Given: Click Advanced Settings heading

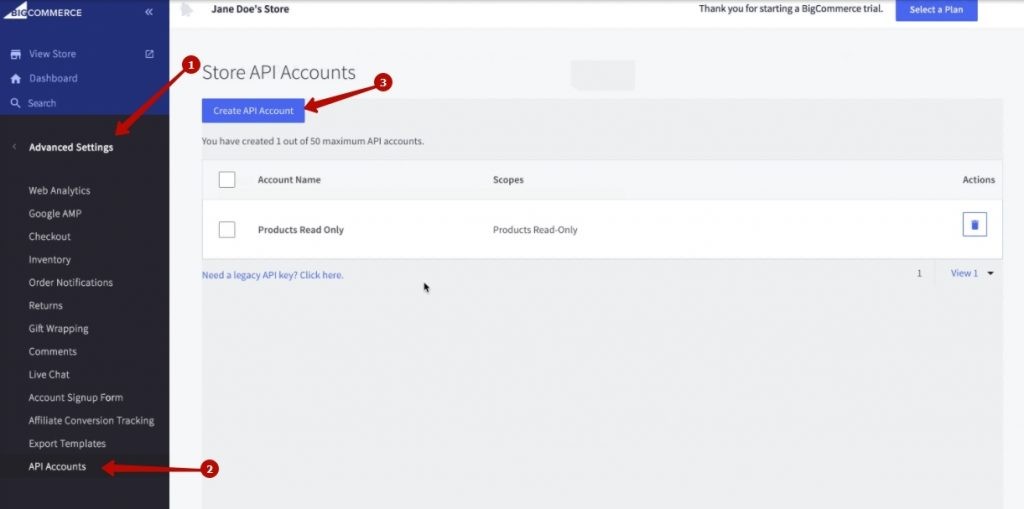Looking at the screenshot, I should pyautogui.click(x=71, y=147).
